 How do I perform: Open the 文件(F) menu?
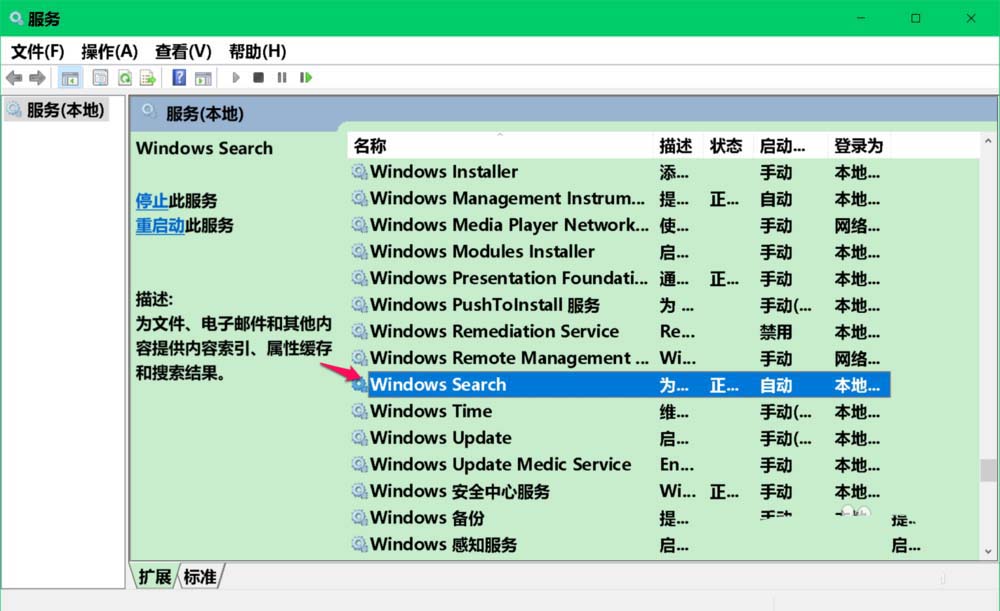pos(37,51)
